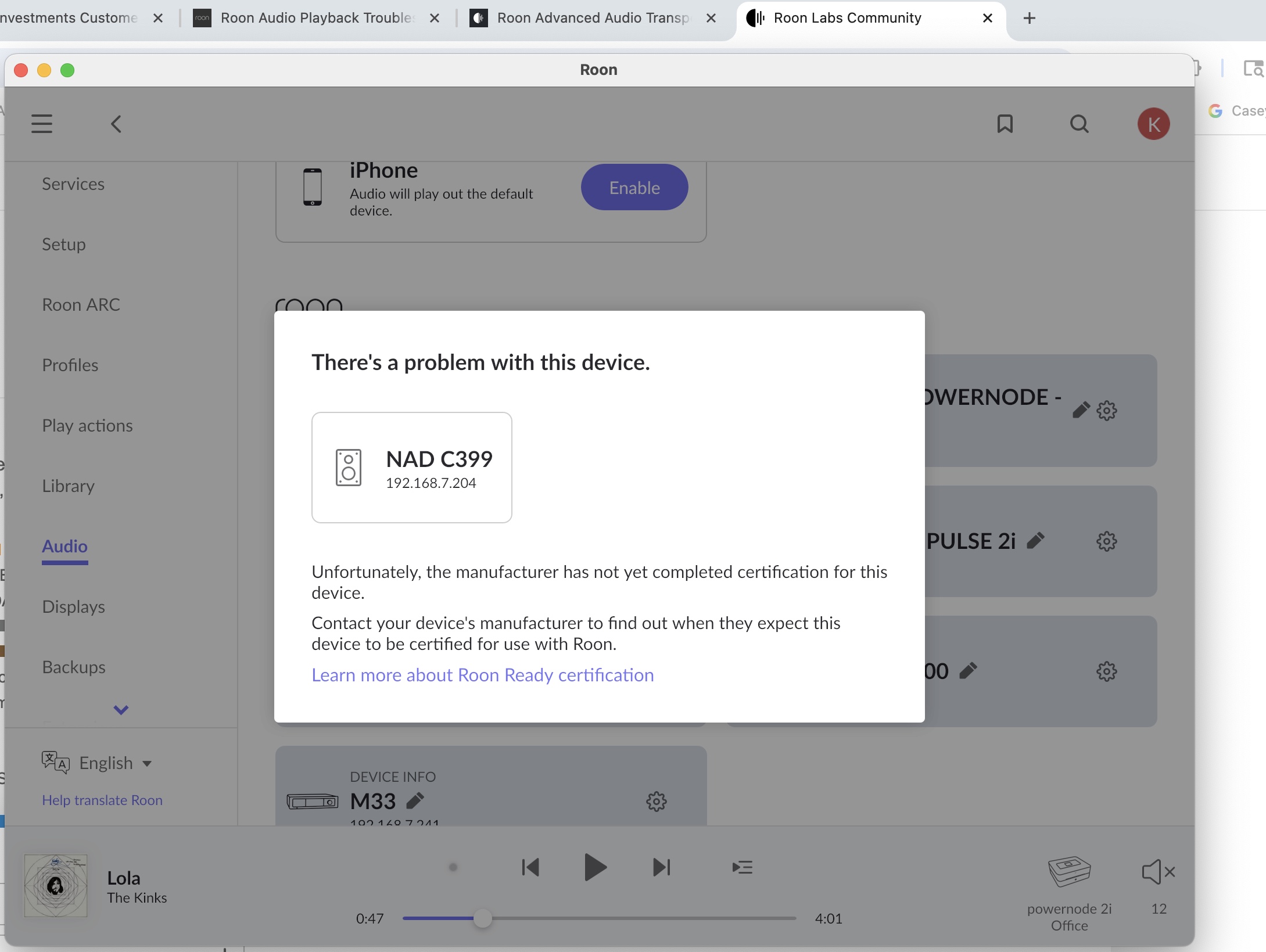Select the Audio settings section

pyautogui.click(x=64, y=547)
